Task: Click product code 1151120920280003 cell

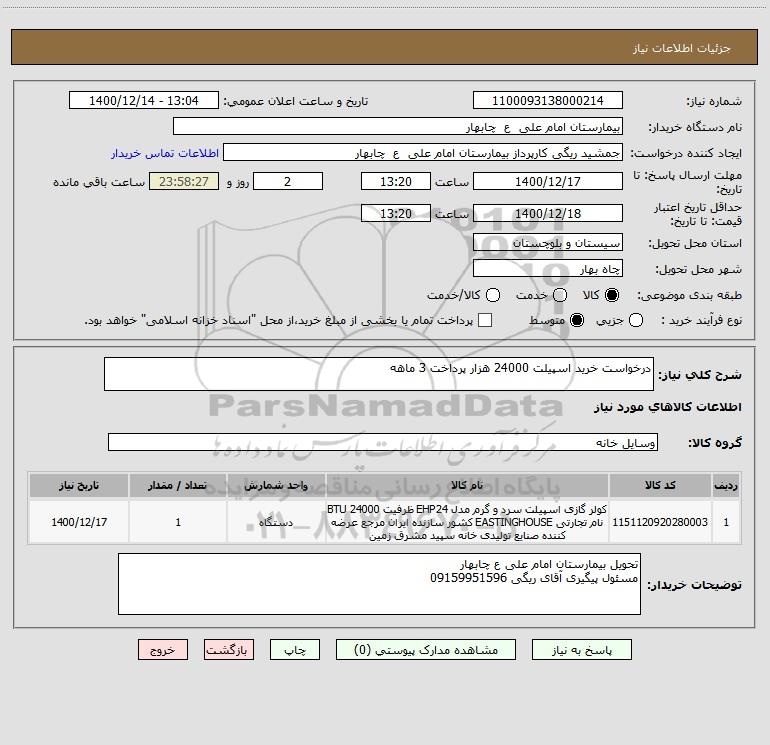Action: [660, 522]
